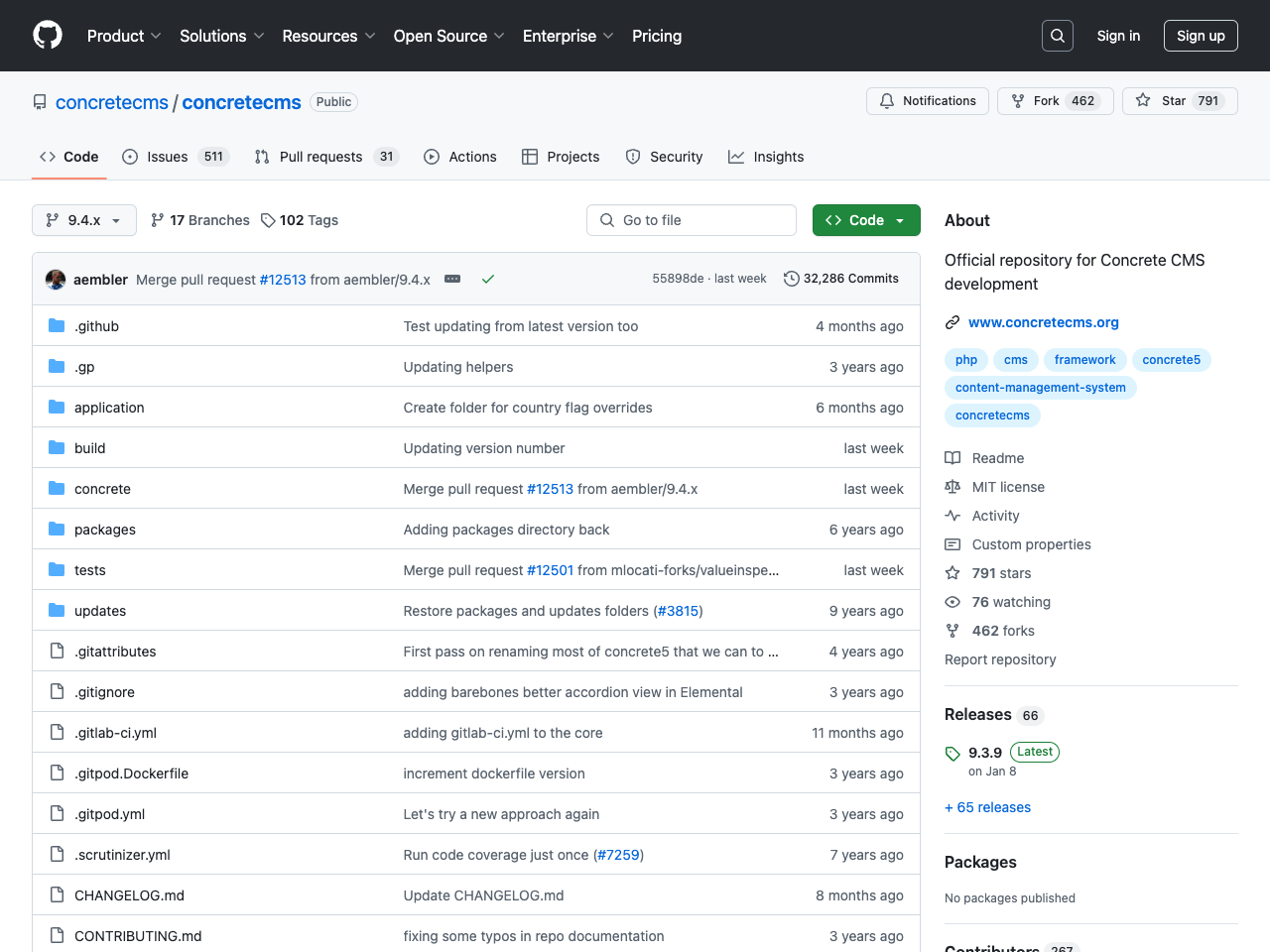The height and width of the screenshot is (952, 1270).
Task: Open the 9.4.x branch selector dropdown
Action: point(84,220)
